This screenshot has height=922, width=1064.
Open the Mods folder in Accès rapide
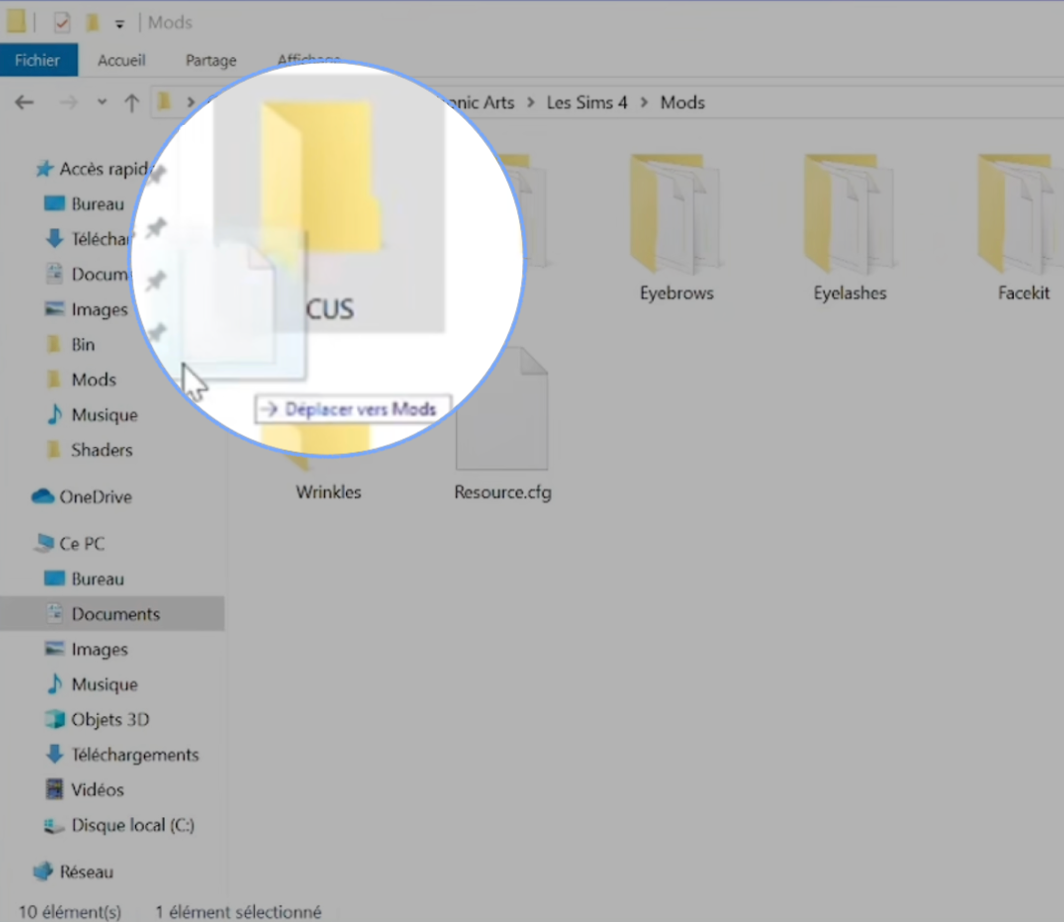coord(95,379)
